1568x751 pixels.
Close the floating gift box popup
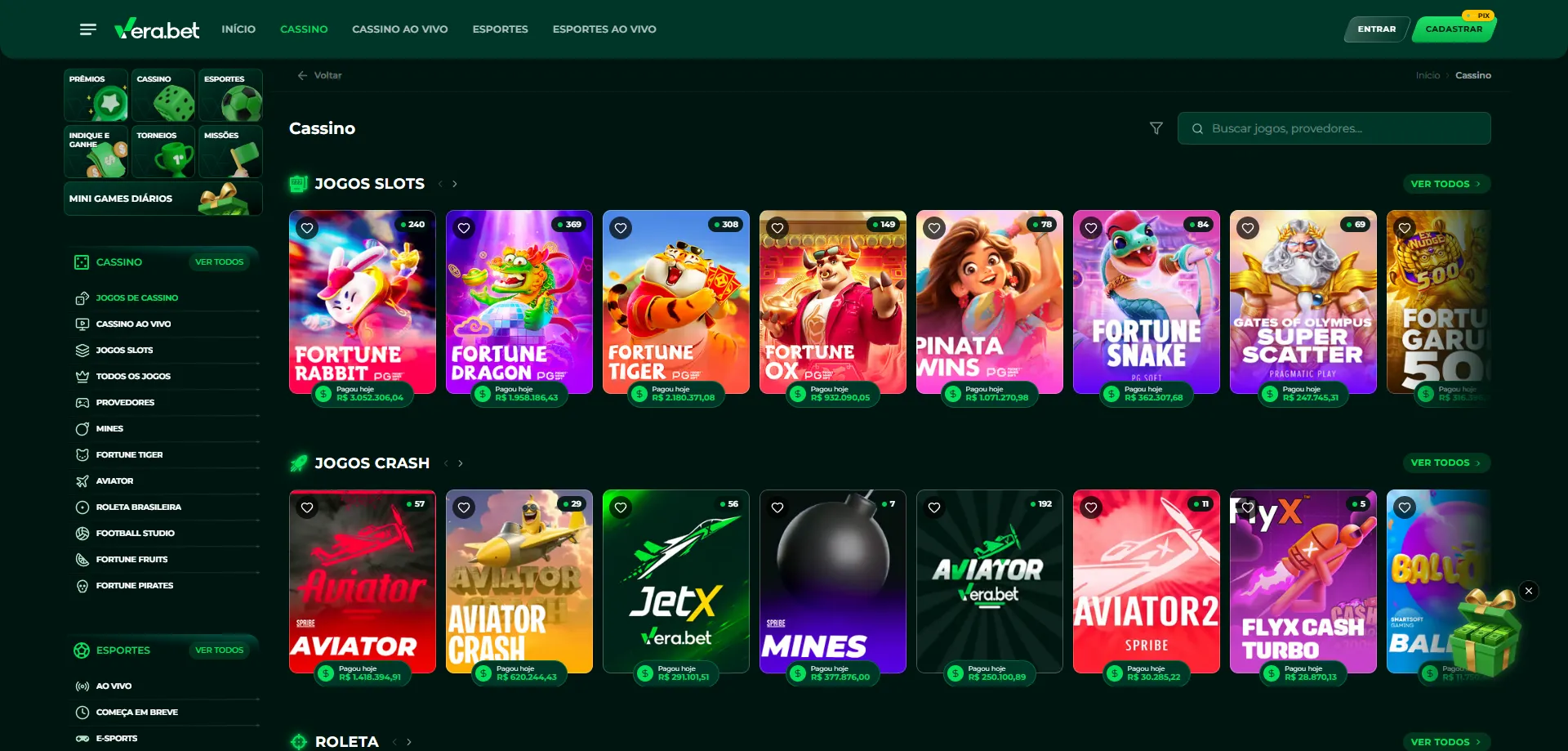coord(1529,591)
